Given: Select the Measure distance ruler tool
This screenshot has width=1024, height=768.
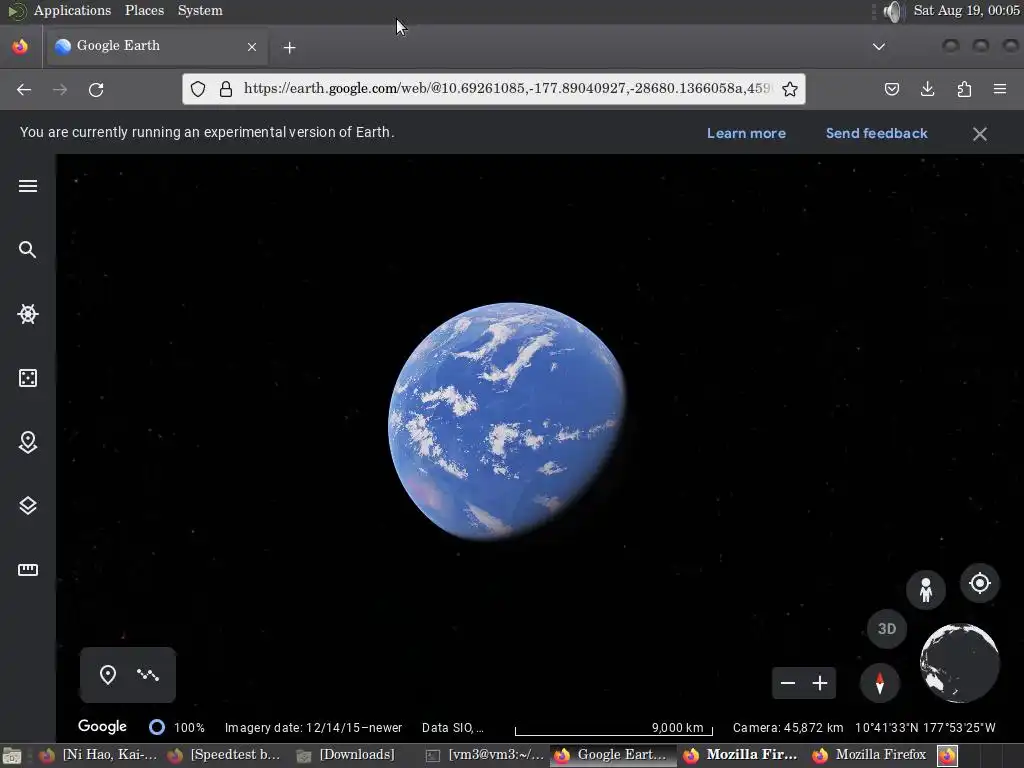Looking at the screenshot, I should point(27,570).
